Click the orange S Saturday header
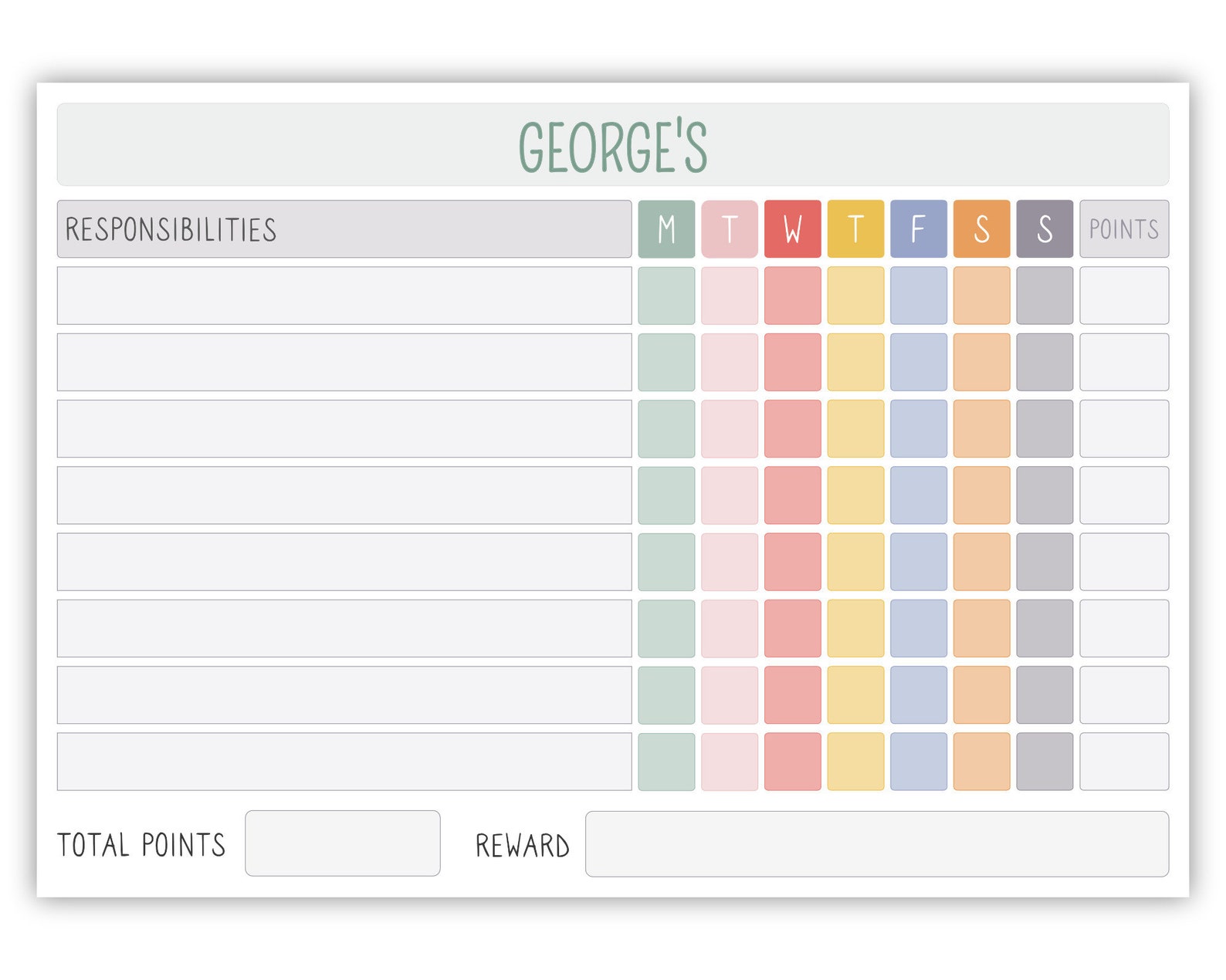The width and height of the screenshot is (1226, 980). (x=982, y=229)
